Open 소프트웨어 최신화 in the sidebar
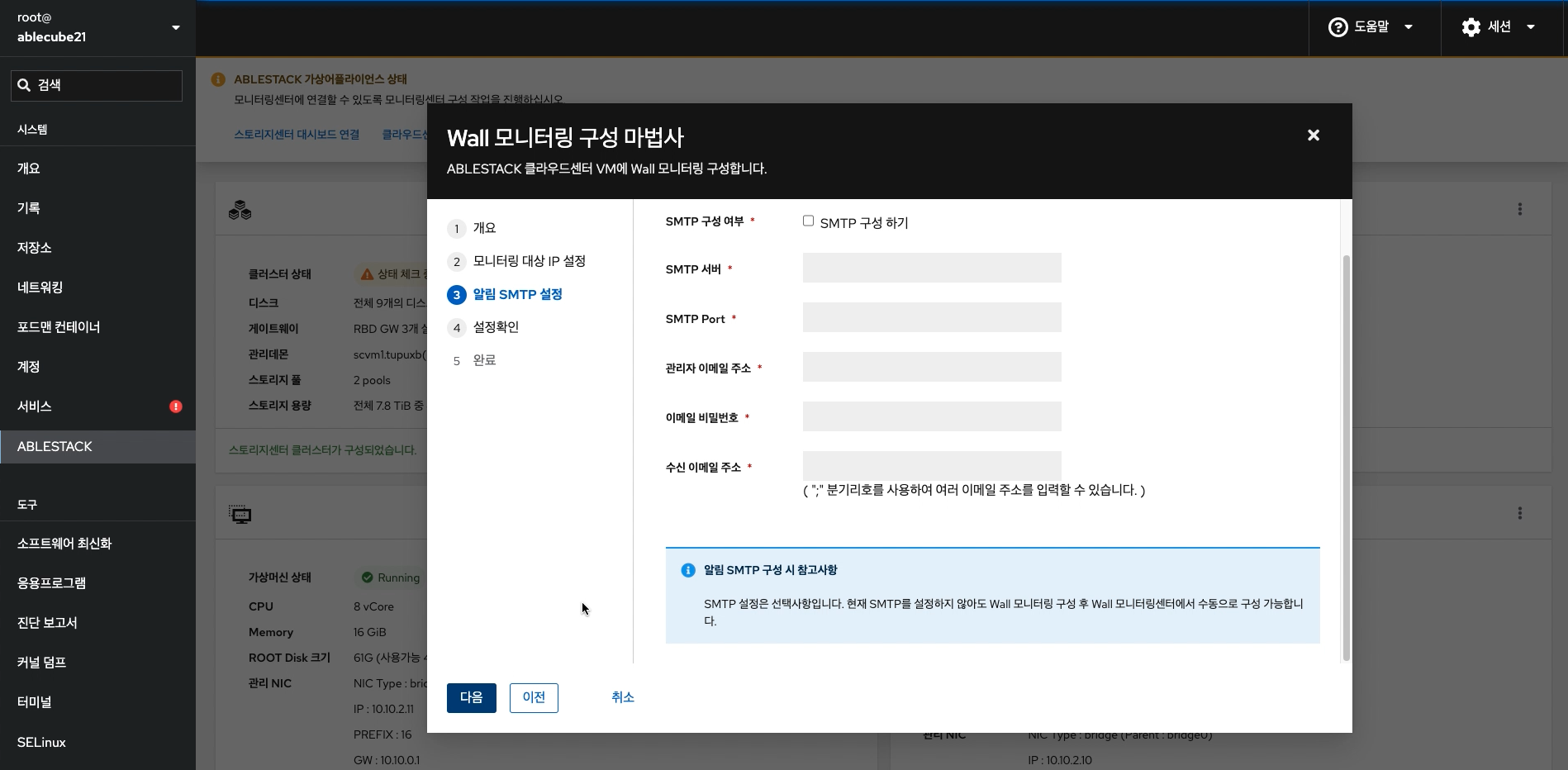Image resolution: width=1568 pixels, height=770 pixels. [97, 544]
